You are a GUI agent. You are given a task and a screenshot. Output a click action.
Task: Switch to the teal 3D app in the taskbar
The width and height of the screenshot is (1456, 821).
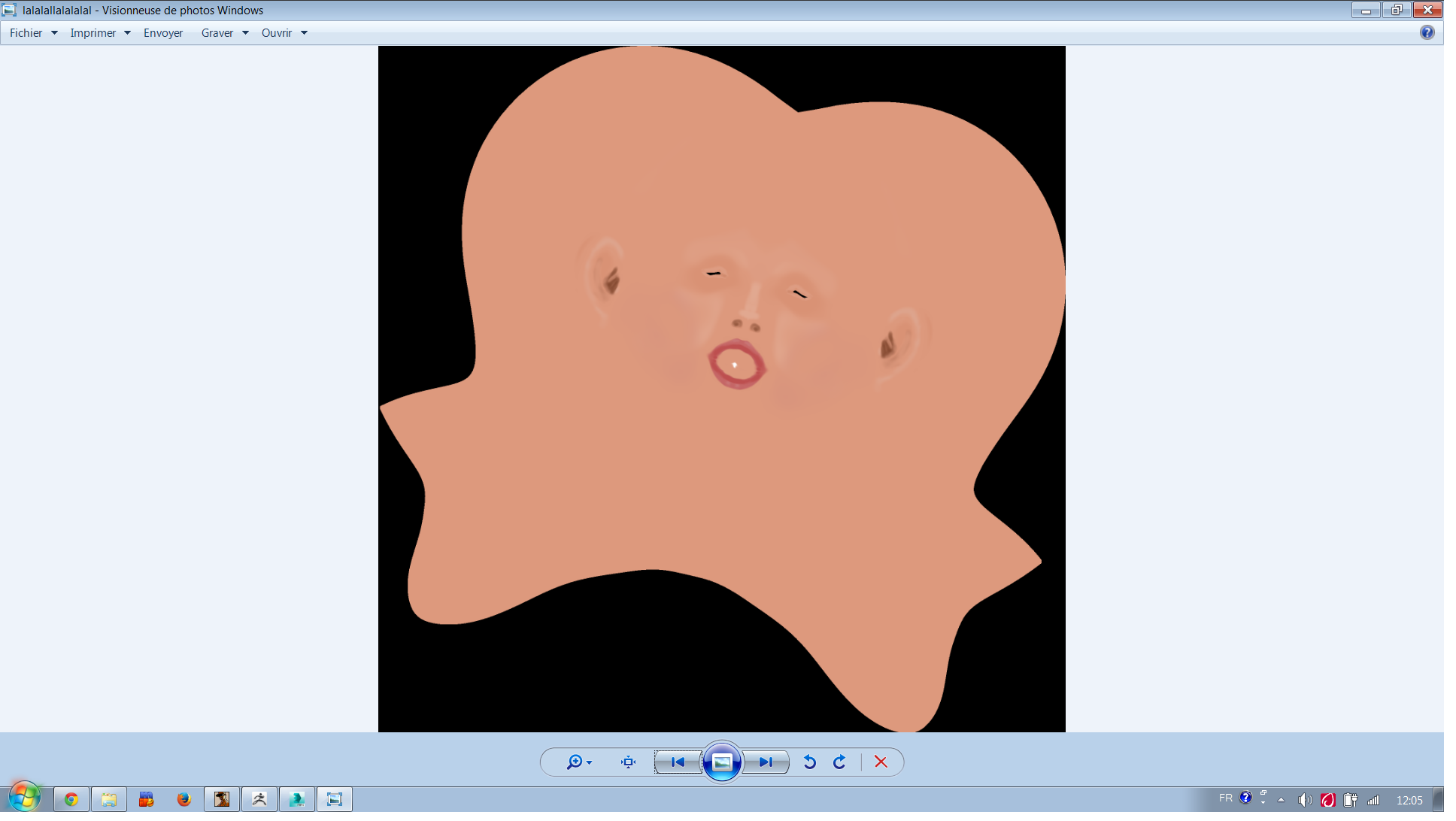[x=297, y=799]
